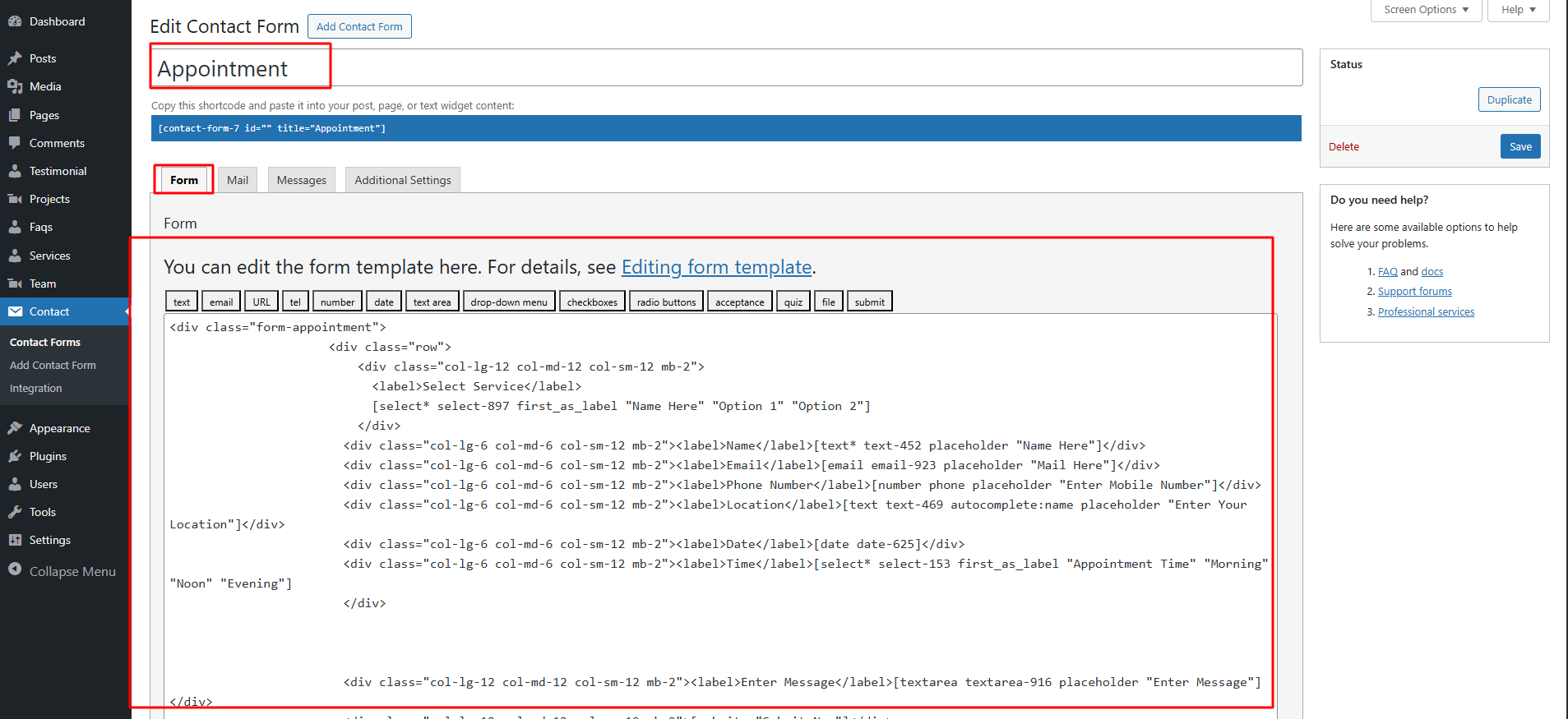Insert a checkboxes form tag
Screen dimensions: 1568x719
[x=592, y=302]
